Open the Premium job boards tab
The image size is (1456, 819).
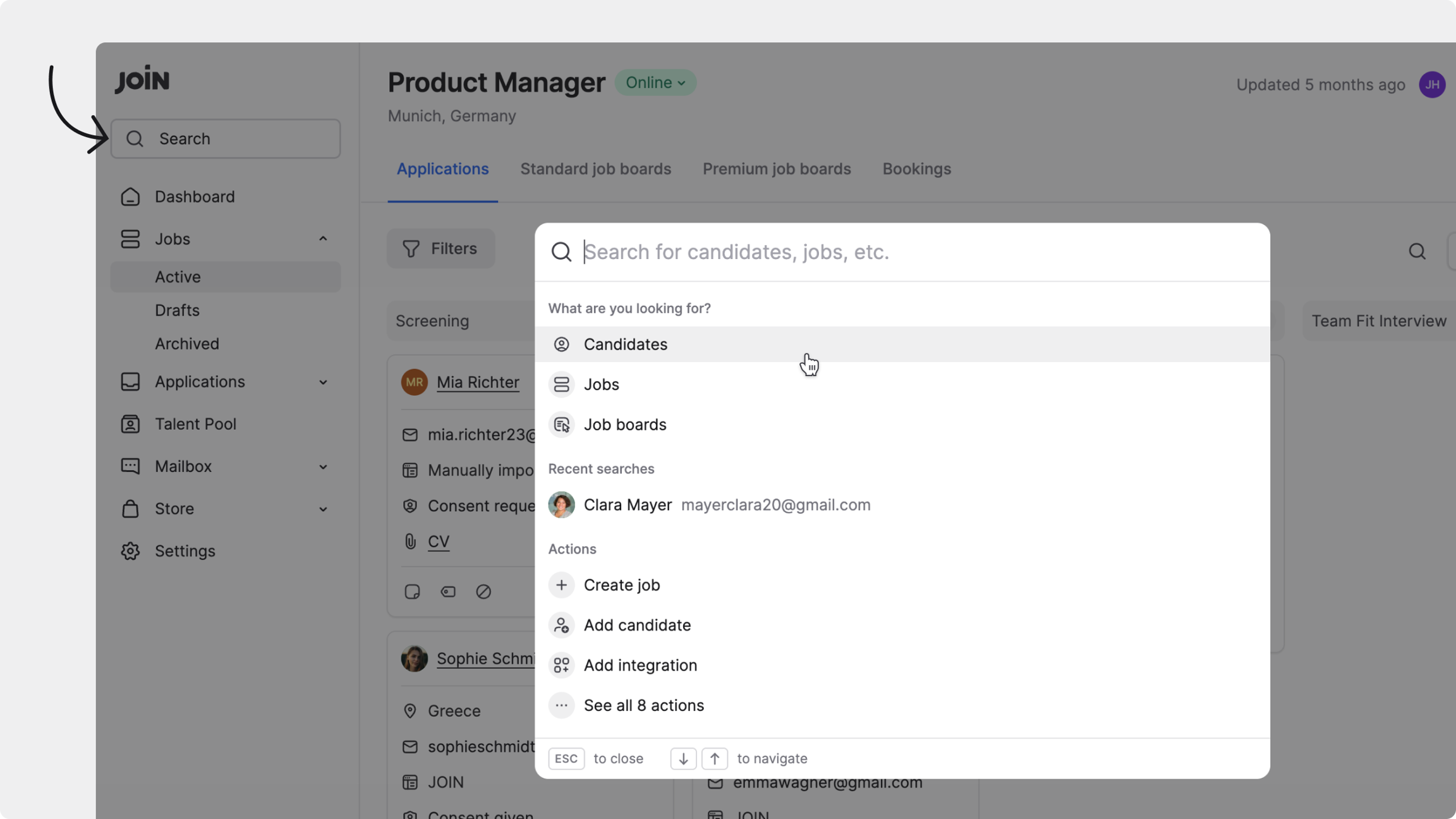pos(777,169)
